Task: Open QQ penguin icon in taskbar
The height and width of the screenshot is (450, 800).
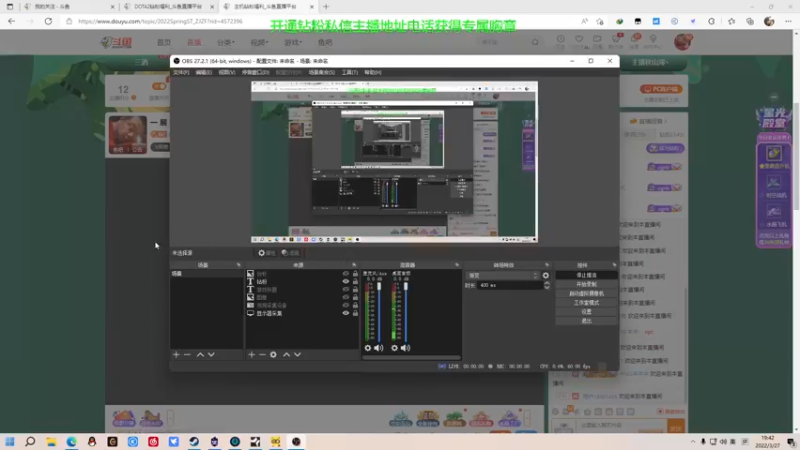Action: [92, 441]
